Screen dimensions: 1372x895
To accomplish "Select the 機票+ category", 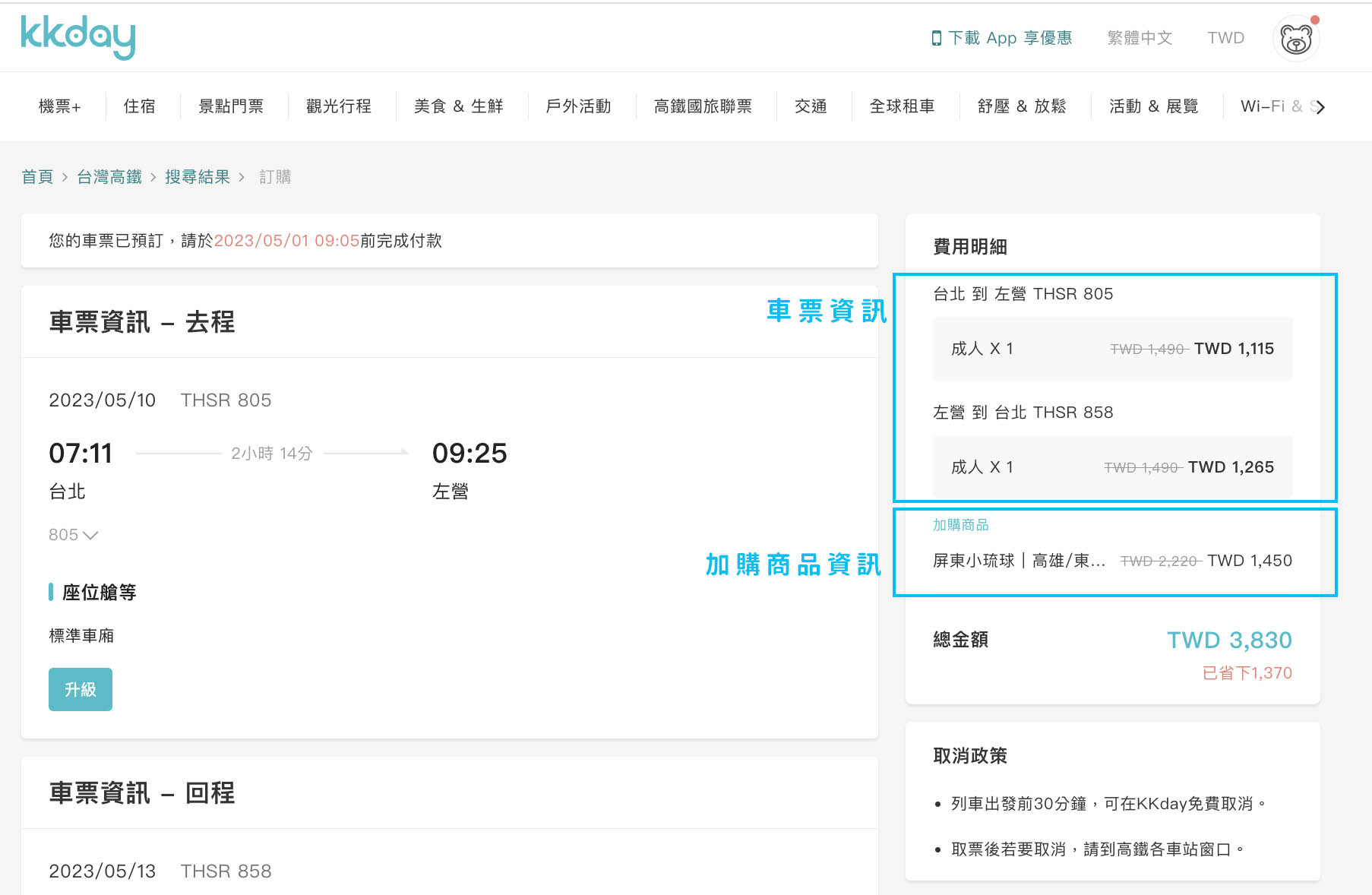I will [x=59, y=106].
